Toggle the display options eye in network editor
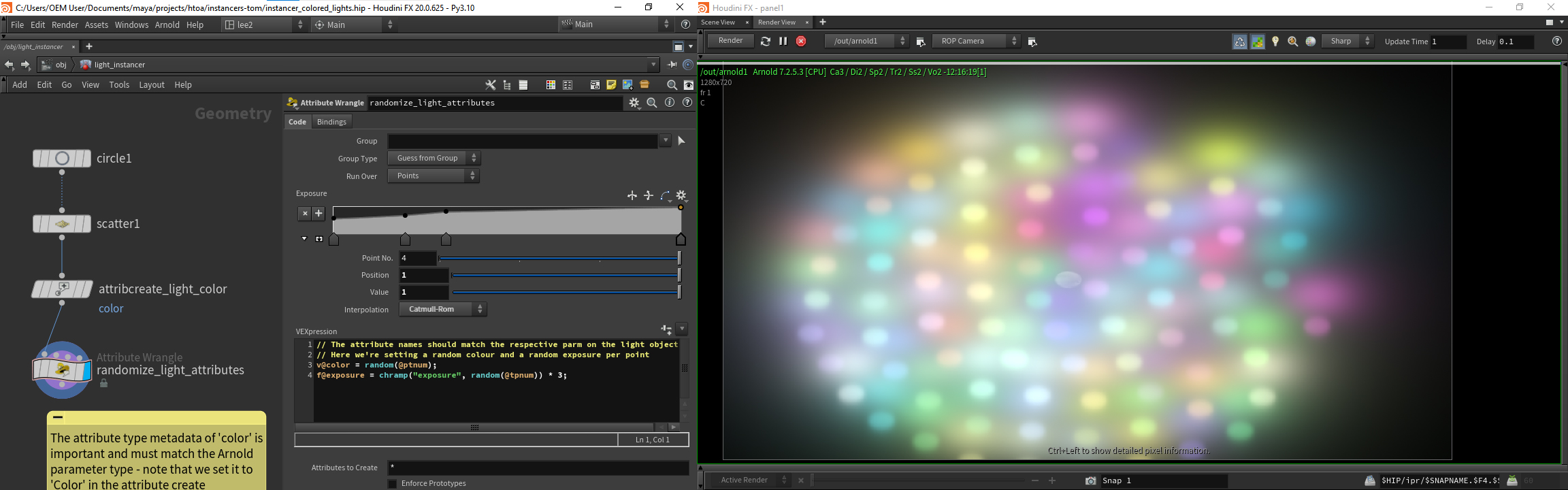This screenshot has width=1568, height=490. coord(689,85)
